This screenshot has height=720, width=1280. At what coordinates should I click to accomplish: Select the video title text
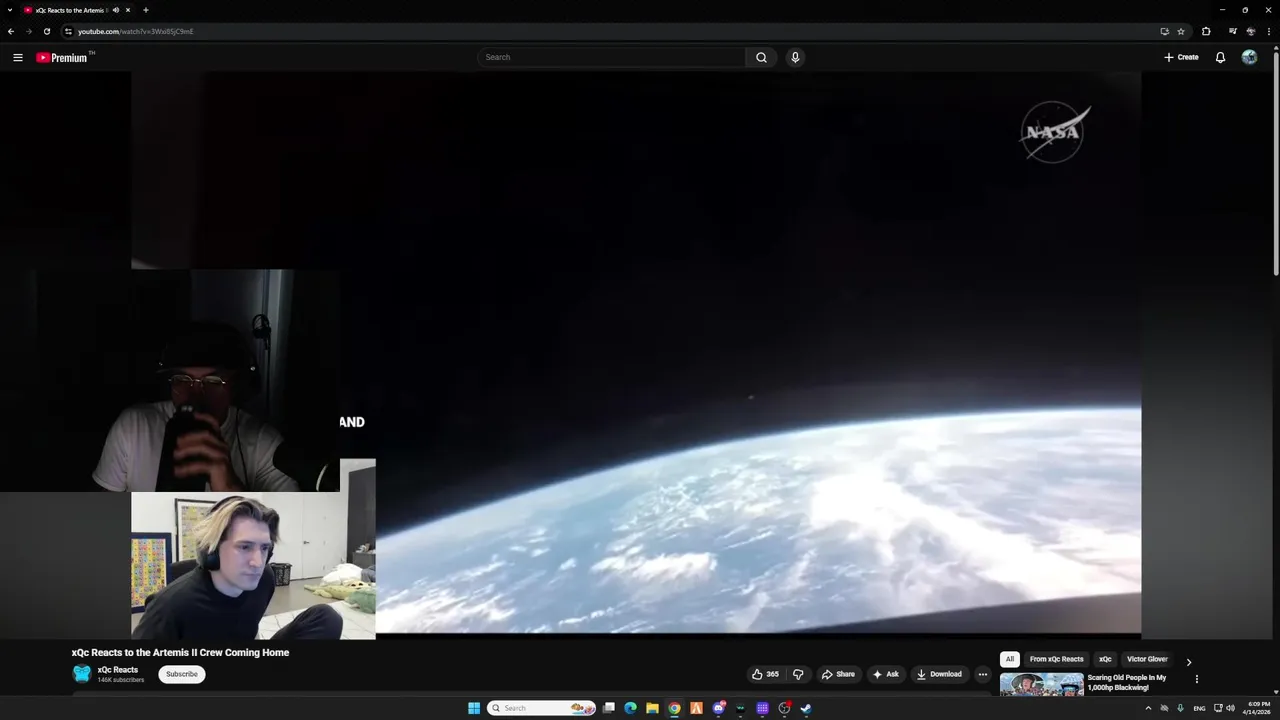click(x=180, y=652)
